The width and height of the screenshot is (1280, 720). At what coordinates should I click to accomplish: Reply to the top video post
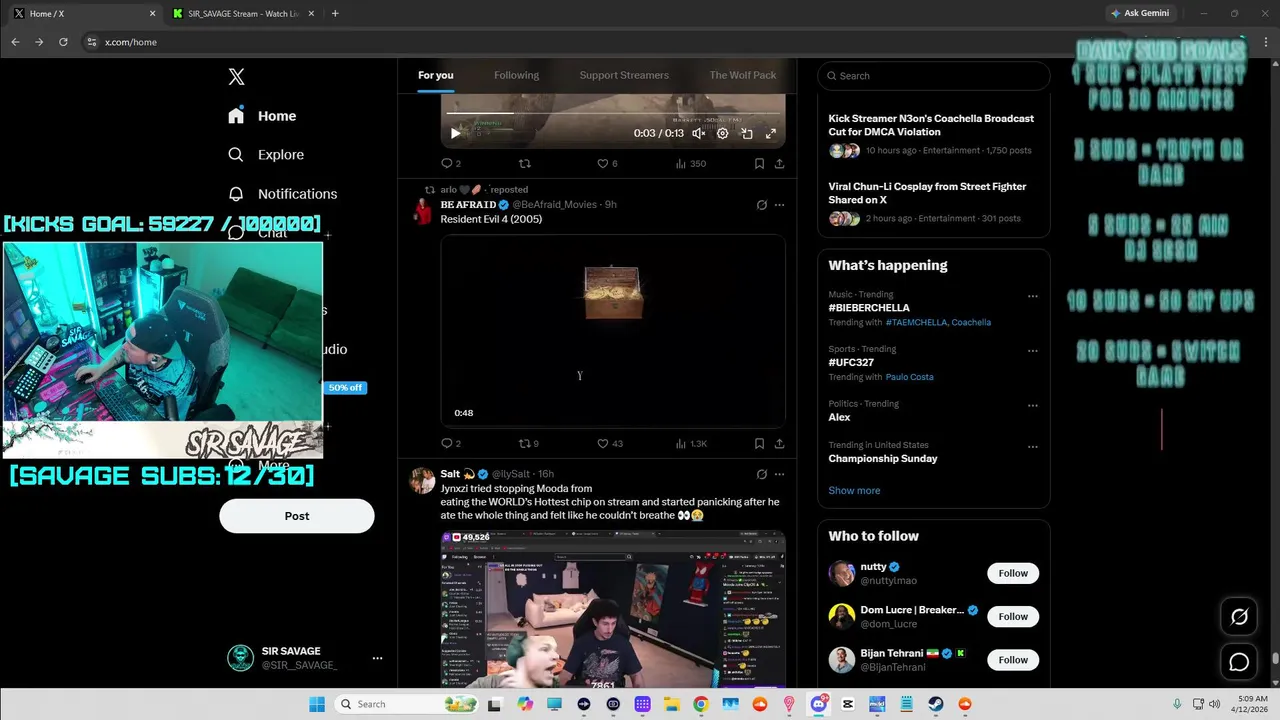[x=451, y=163]
